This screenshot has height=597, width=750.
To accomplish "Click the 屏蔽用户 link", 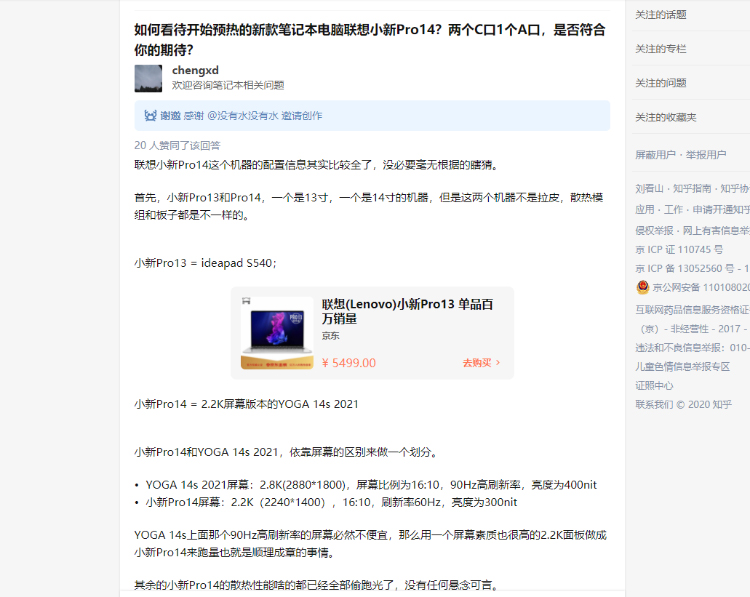I will click(x=655, y=155).
